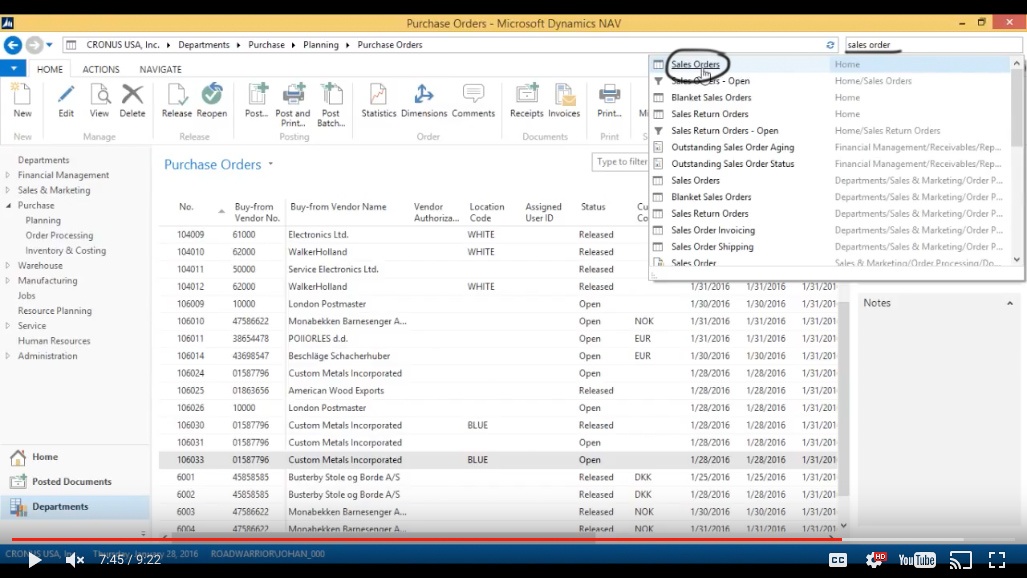Click the Edit pencil icon

(66, 96)
